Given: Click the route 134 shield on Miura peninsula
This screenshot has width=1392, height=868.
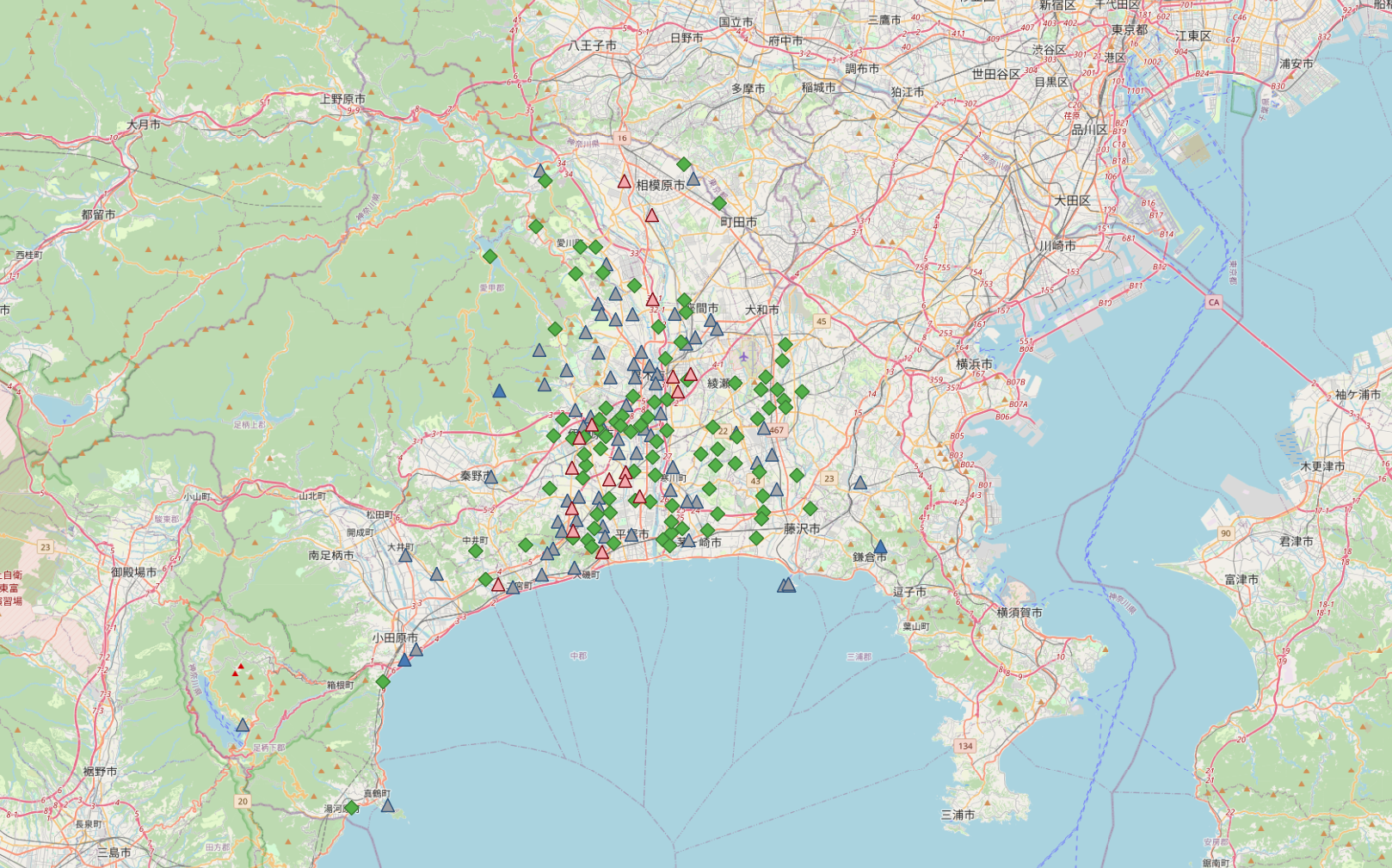Looking at the screenshot, I should point(965,746).
